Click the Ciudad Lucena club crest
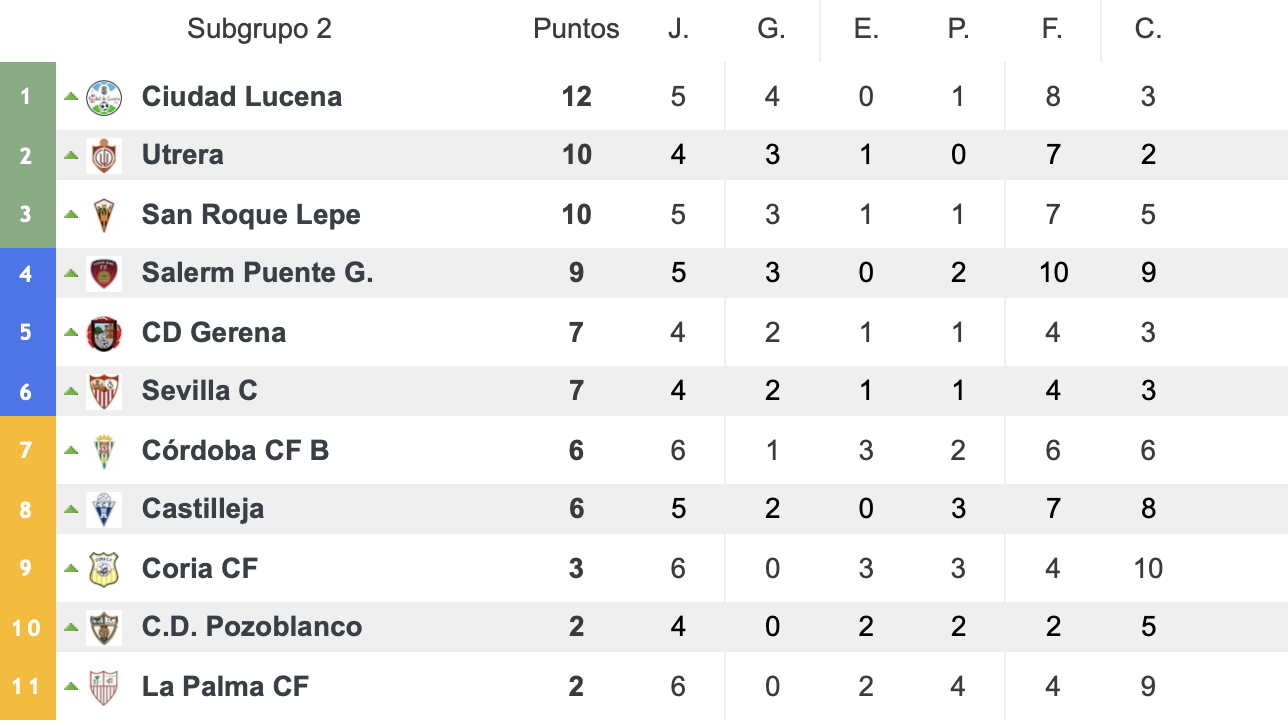The height and width of the screenshot is (724, 1288). point(104,97)
